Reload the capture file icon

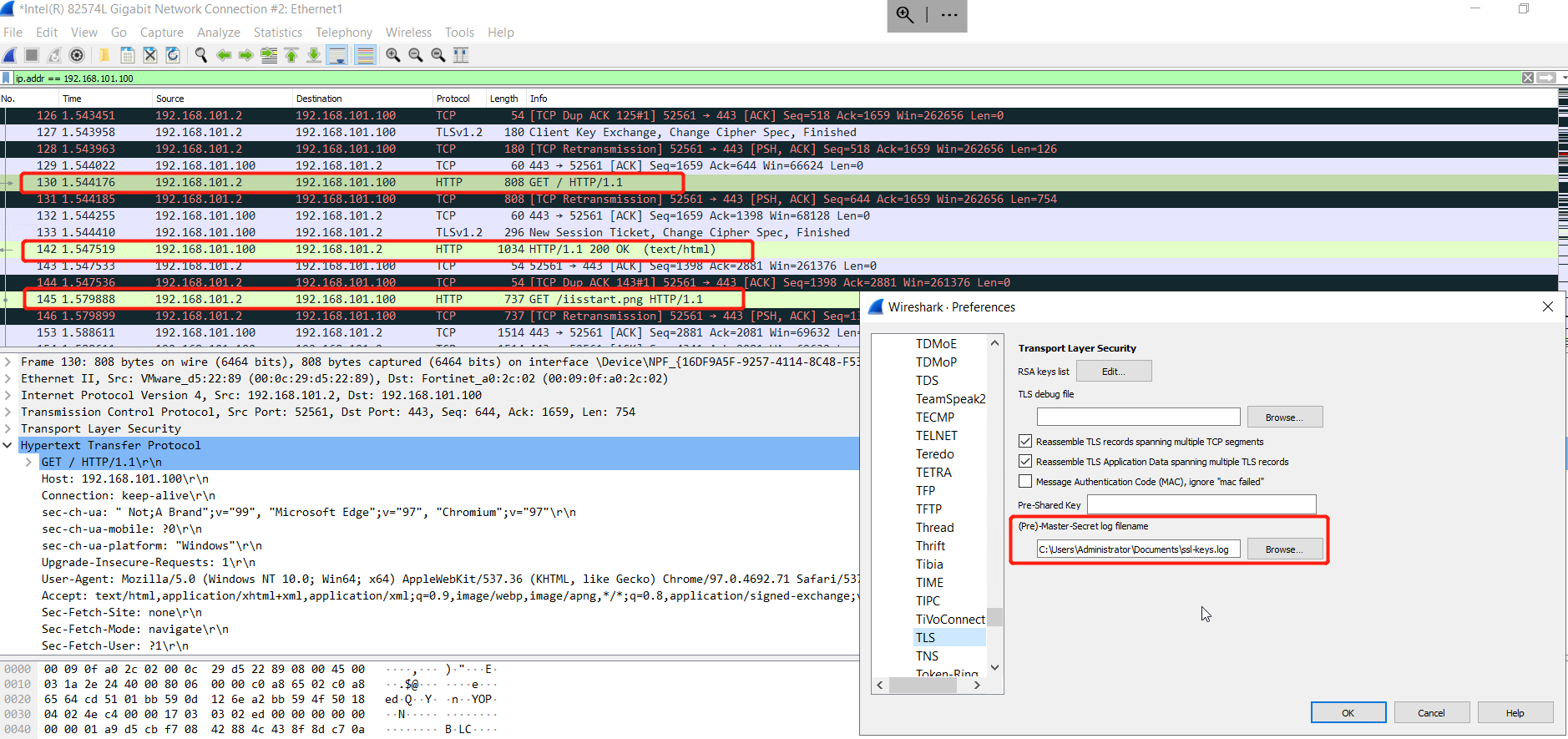(x=173, y=55)
